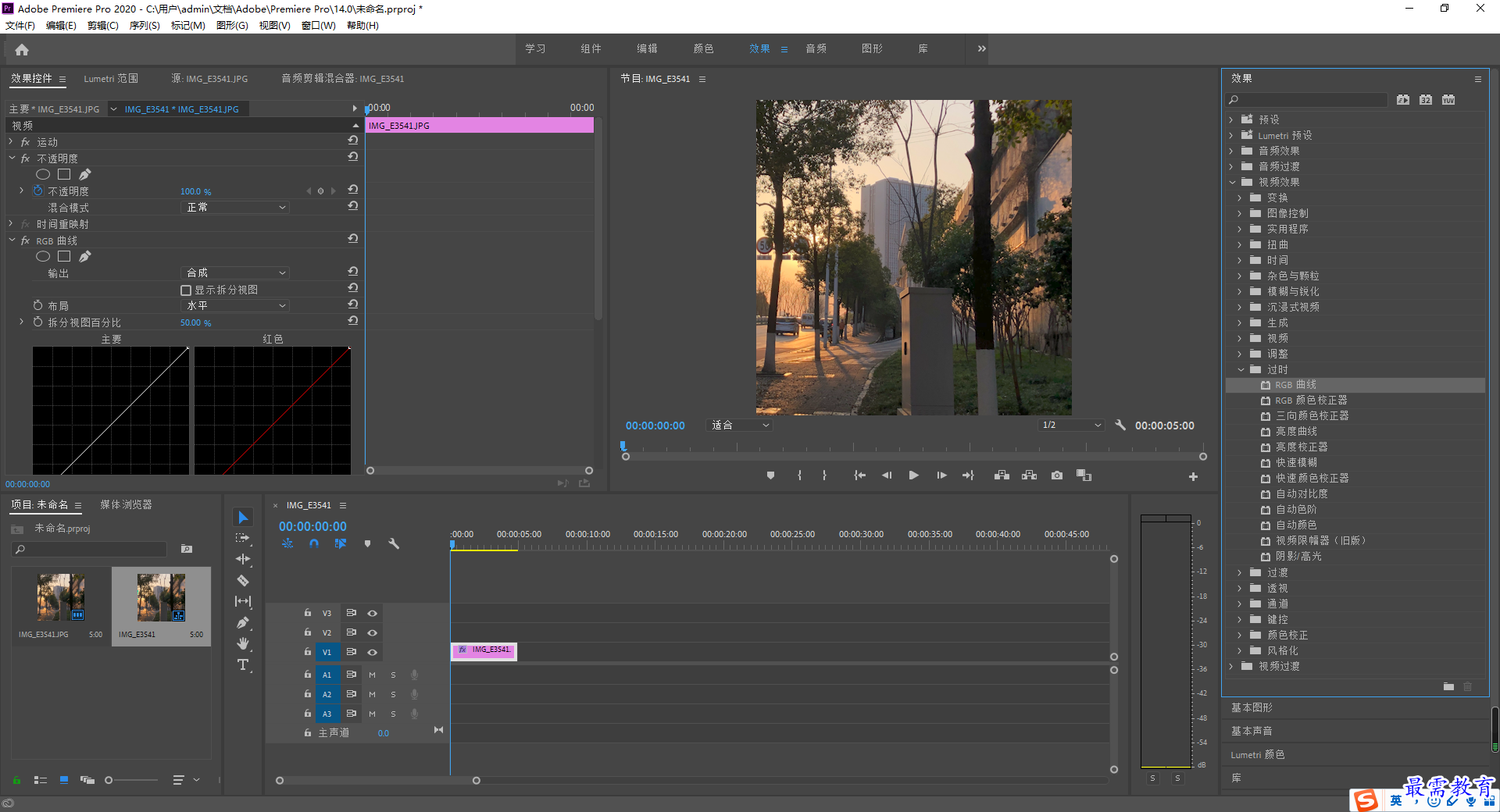The image size is (1500, 812).
Task: Toggle V2 track output eye
Action: (373, 632)
